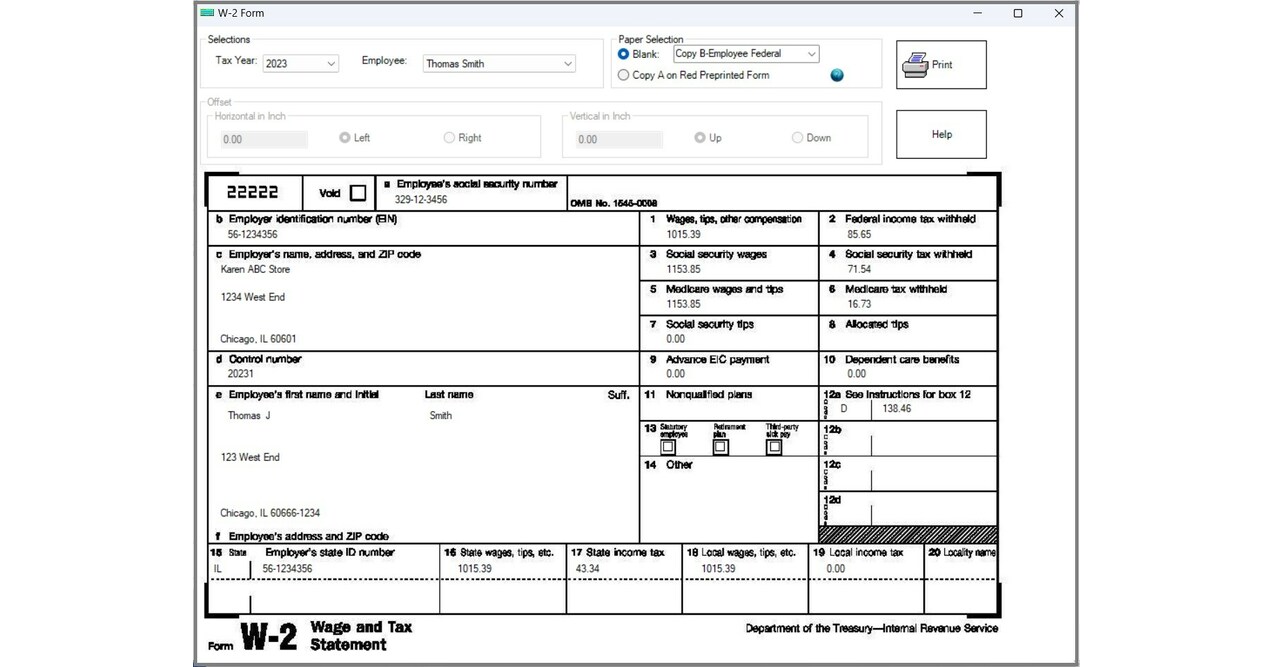
Task: Select the Down vertical offset option
Action: pyautogui.click(x=798, y=137)
